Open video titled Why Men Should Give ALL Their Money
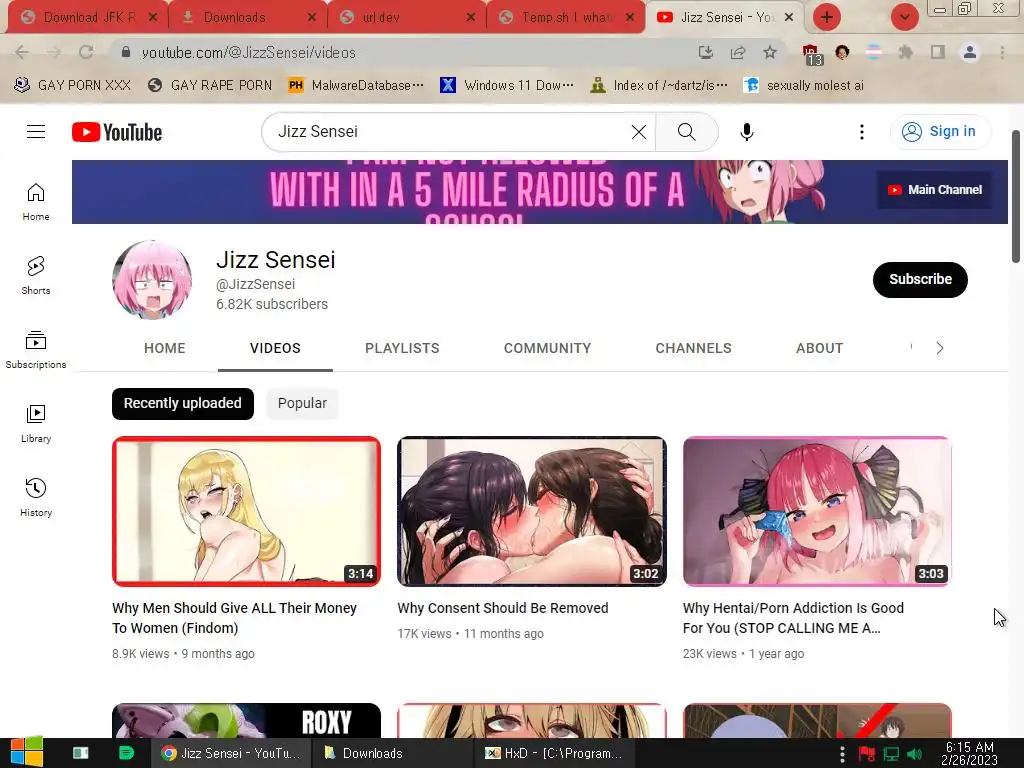The image size is (1024, 768). click(234, 618)
